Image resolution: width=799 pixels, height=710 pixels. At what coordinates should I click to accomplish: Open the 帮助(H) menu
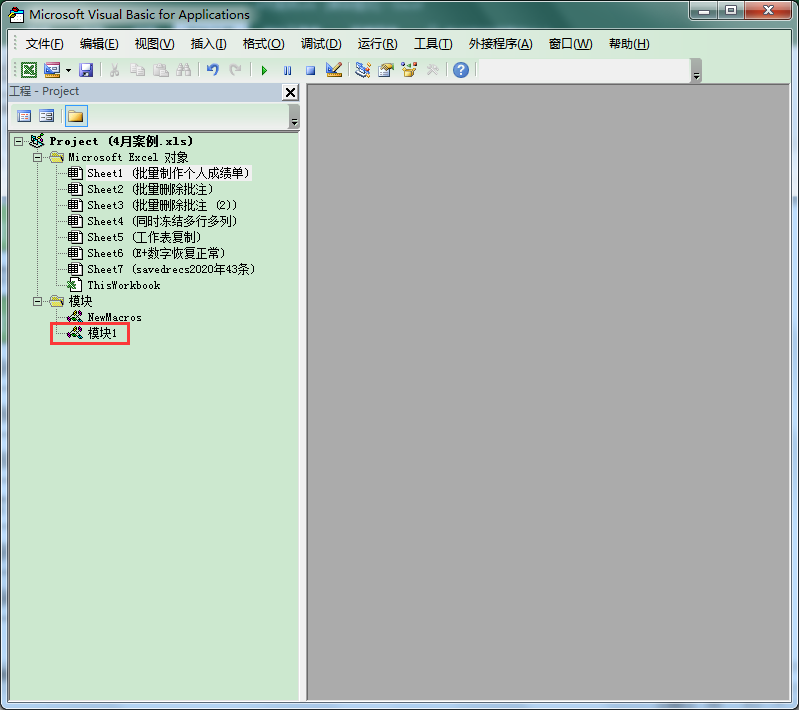click(x=629, y=44)
